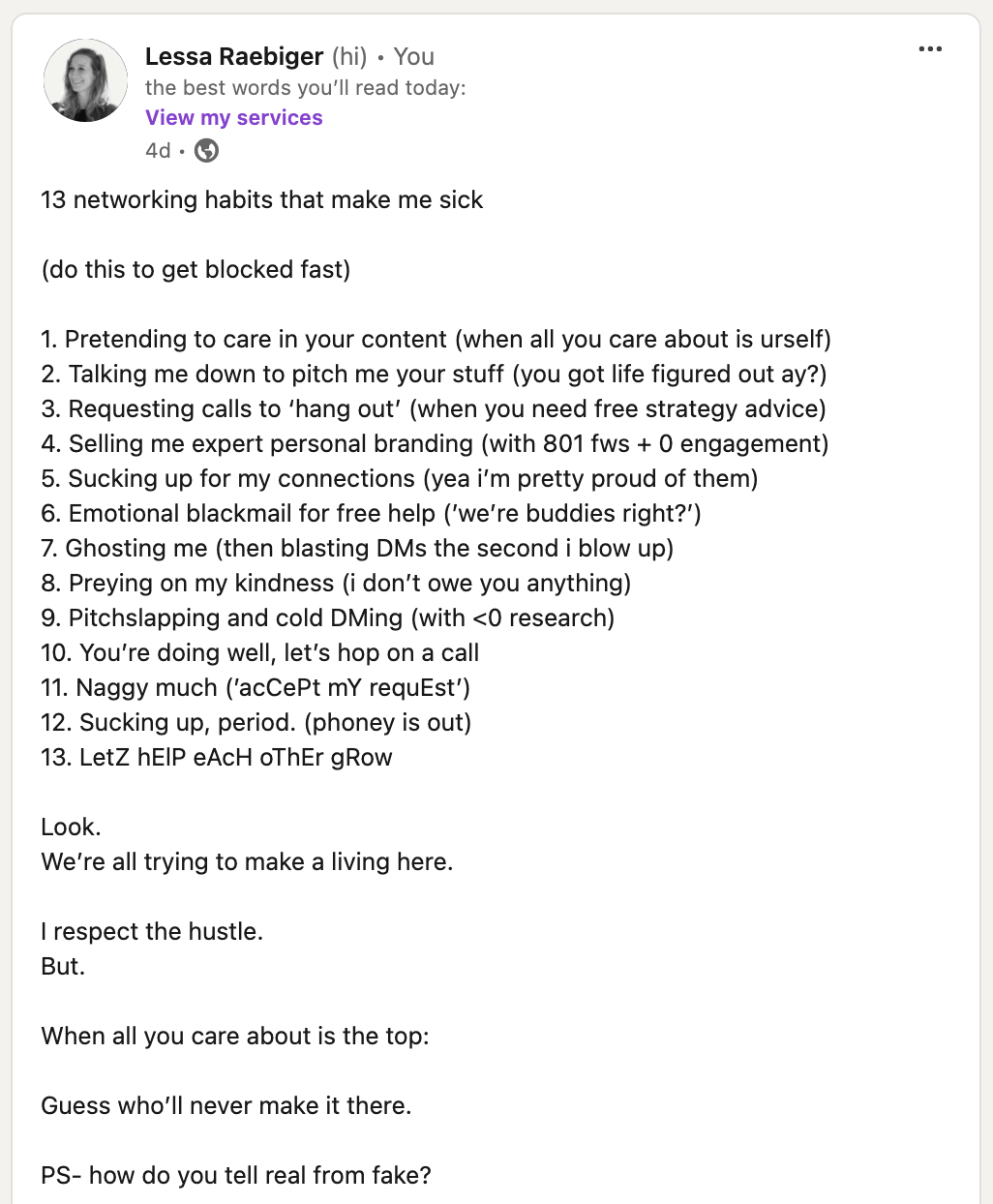Click the 'You' label beside the author name
This screenshot has height=1204, width=993.
tap(414, 56)
